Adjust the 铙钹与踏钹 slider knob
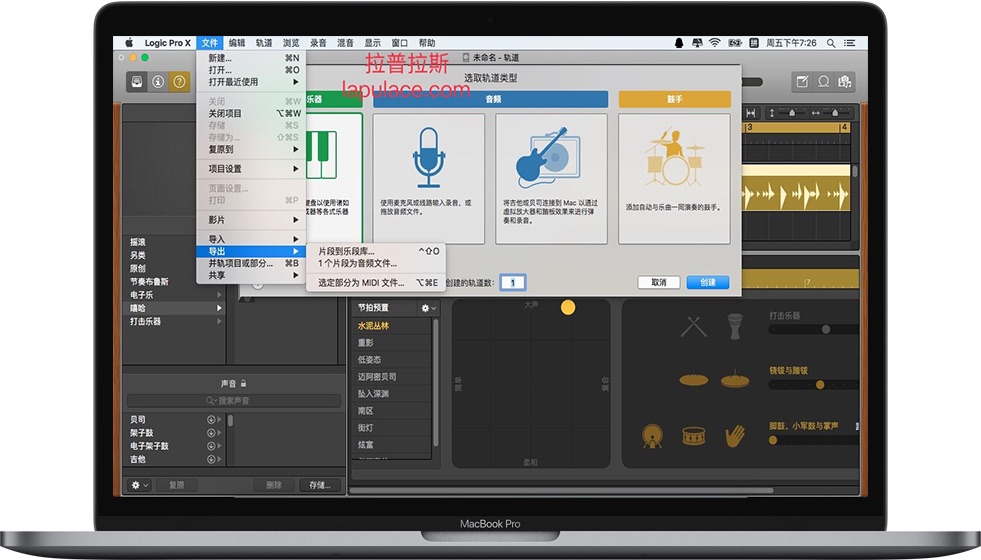The height and width of the screenshot is (560, 981). 820,385
